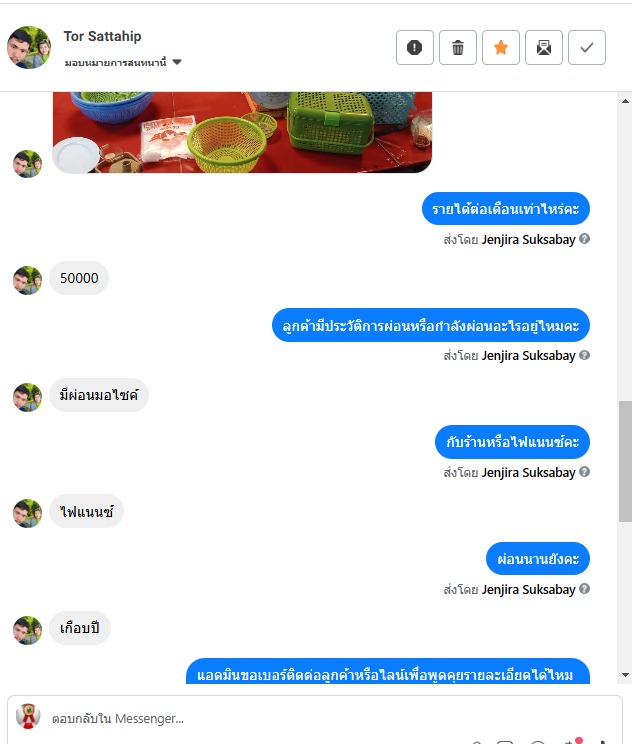The height and width of the screenshot is (744, 632).
Task: Mark conversation done with checkmark button
Action: [x=587, y=47]
